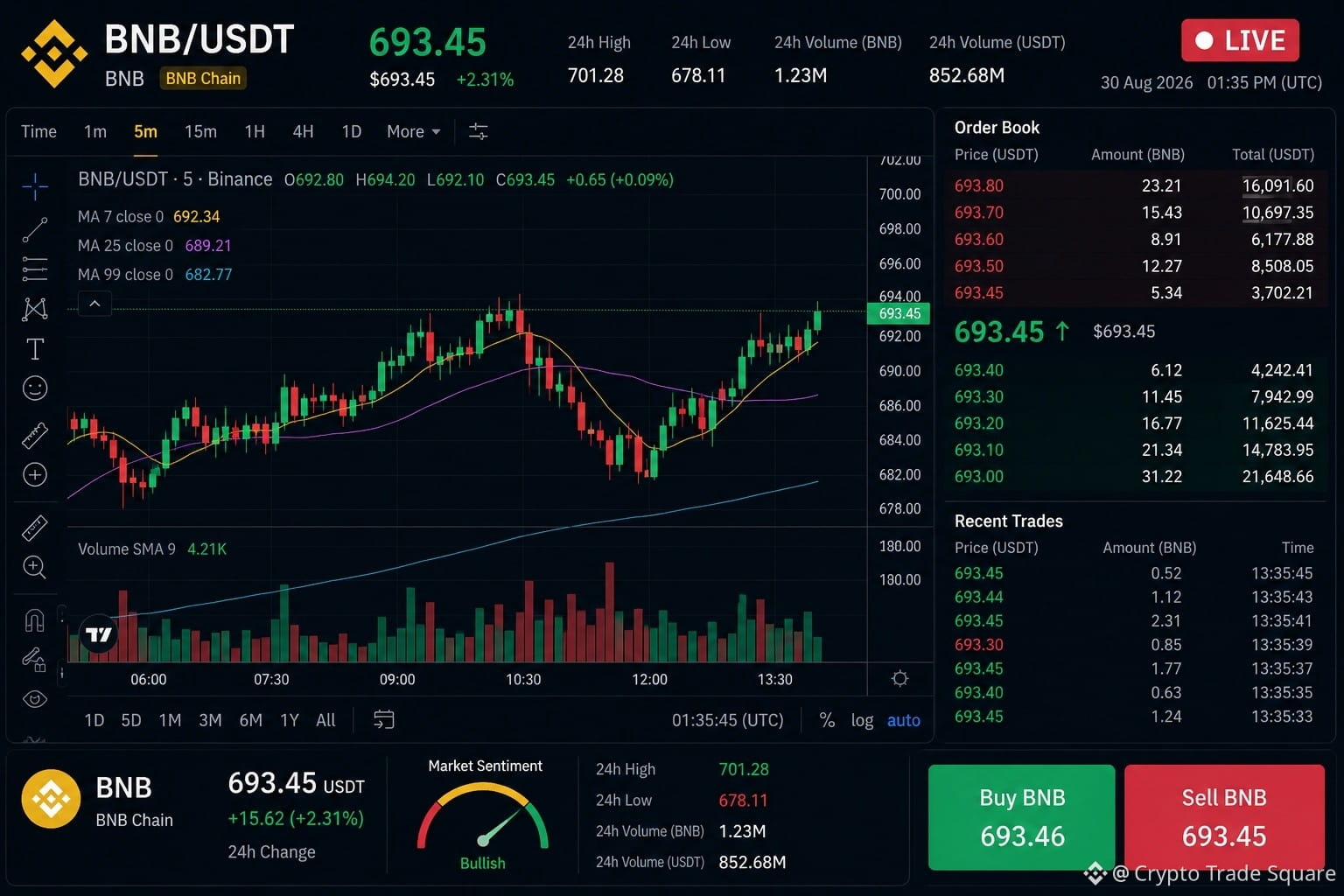Select the upper ruler measure tool

[x=35, y=435]
